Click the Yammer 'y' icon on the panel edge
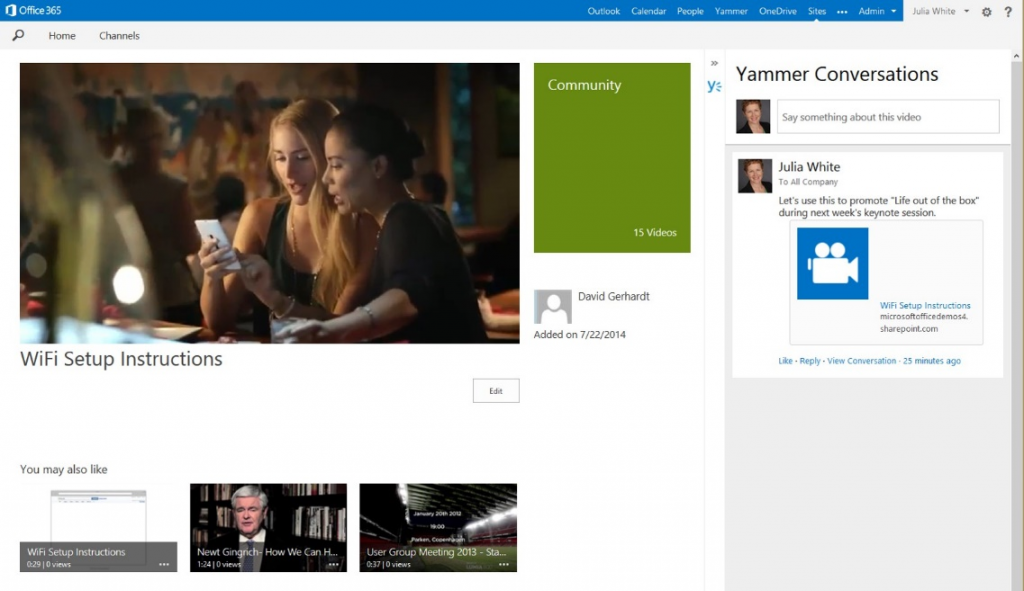Image resolution: width=1024 pixels, height=591 pixels. pyautogui.click(x=713, y=86)
